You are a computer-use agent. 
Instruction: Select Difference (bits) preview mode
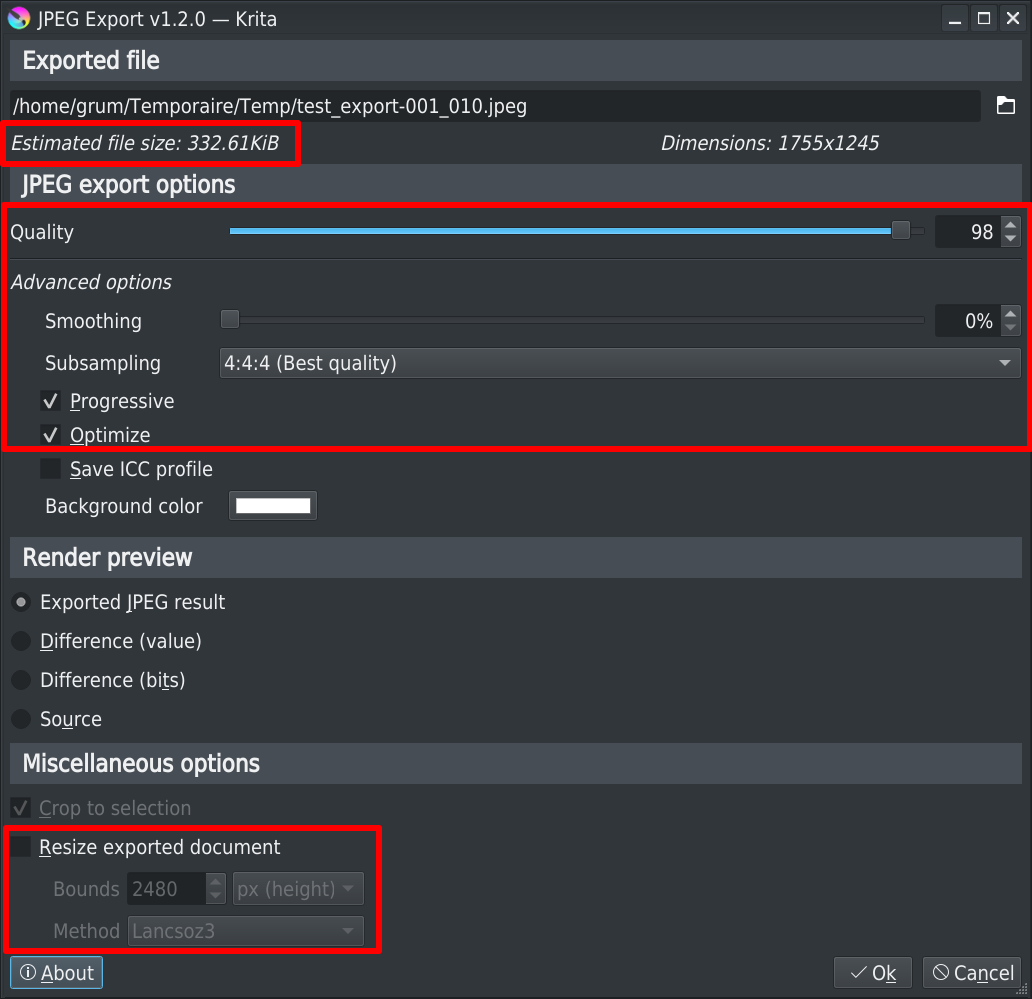[20, 680]
